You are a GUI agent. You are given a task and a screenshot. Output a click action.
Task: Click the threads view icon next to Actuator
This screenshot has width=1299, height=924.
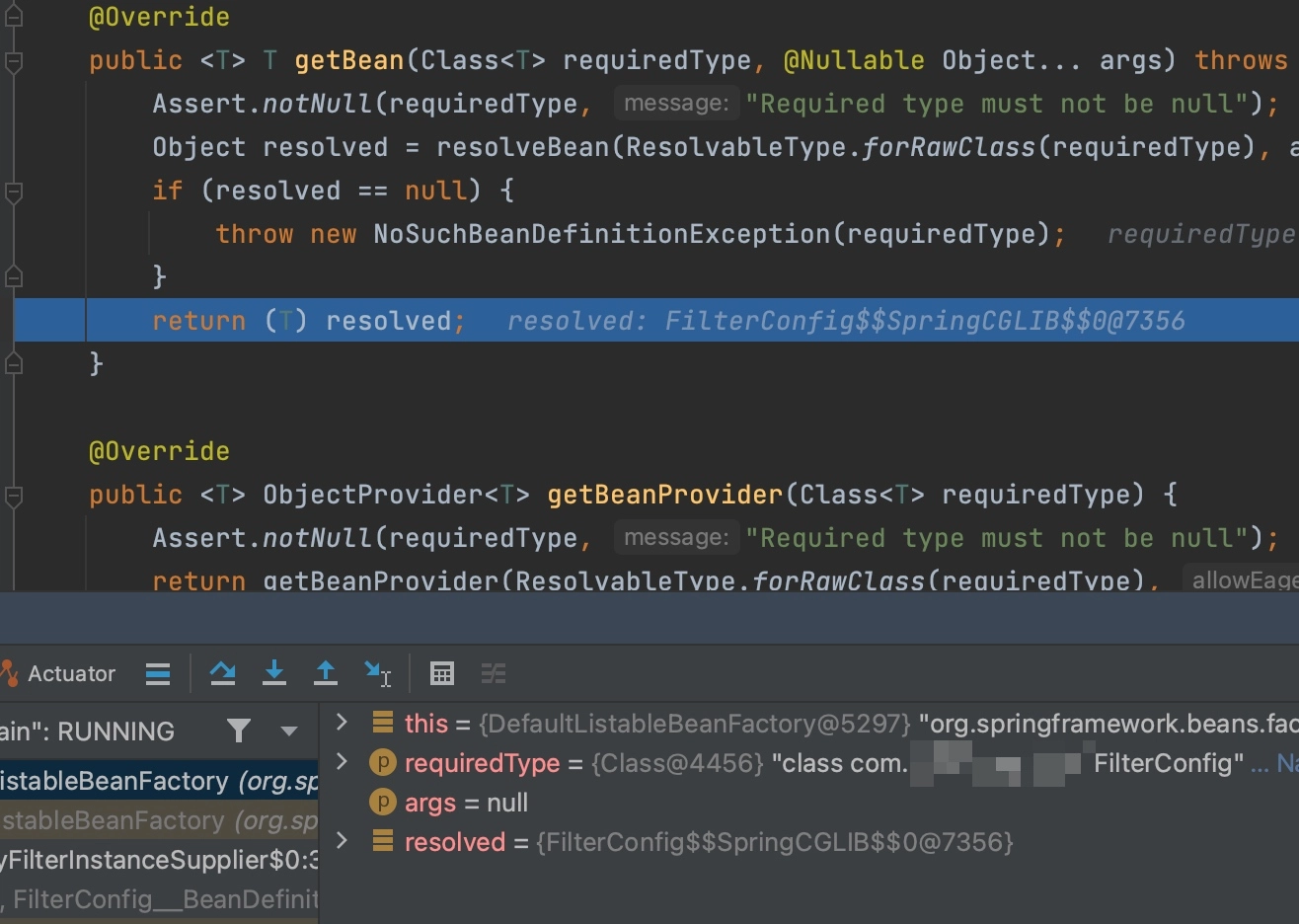pos(157,673)
